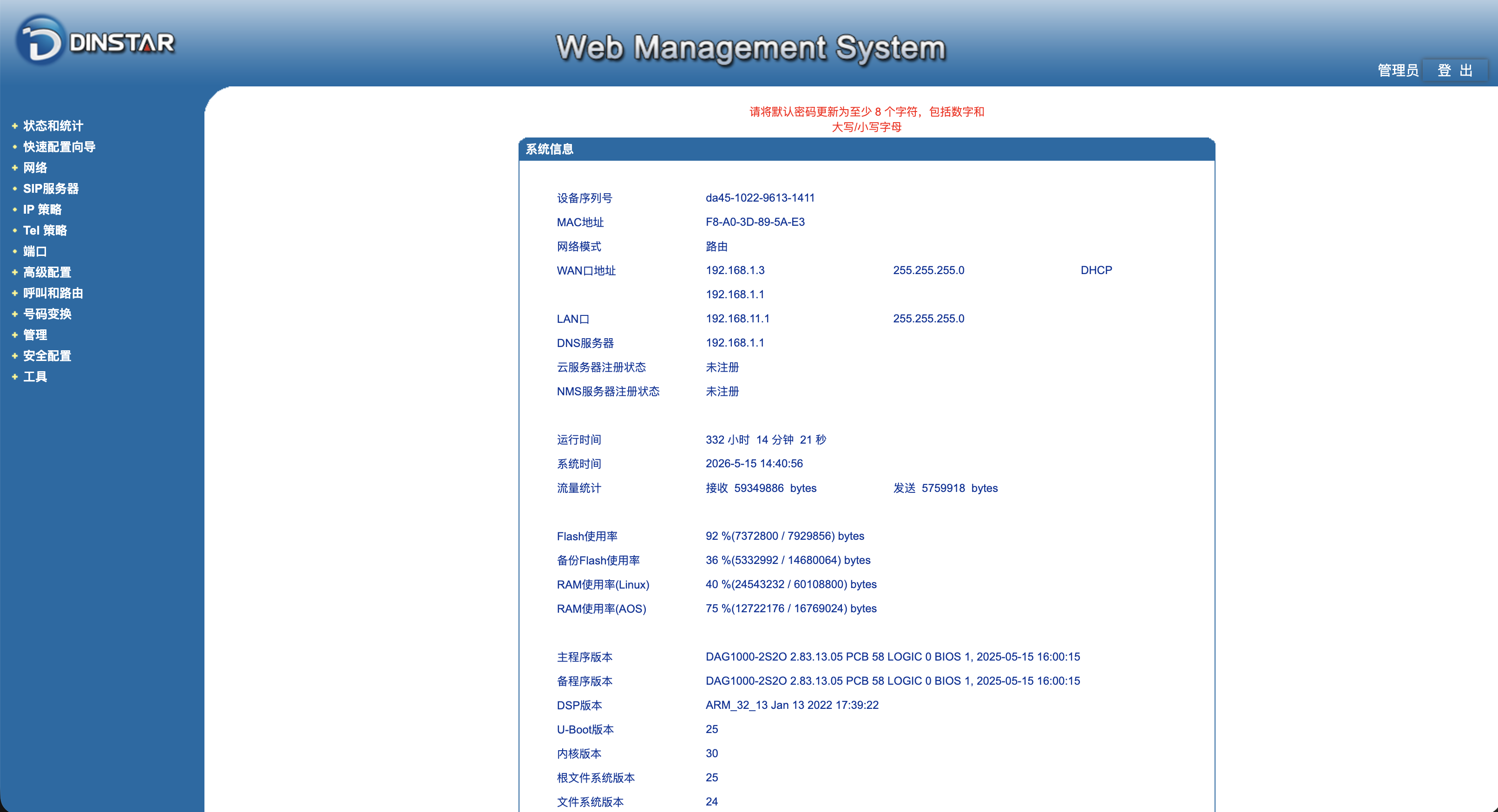This screenshot has width=1498, height=812.
Task: Open 端口 menu item
Action: [35, 251]
